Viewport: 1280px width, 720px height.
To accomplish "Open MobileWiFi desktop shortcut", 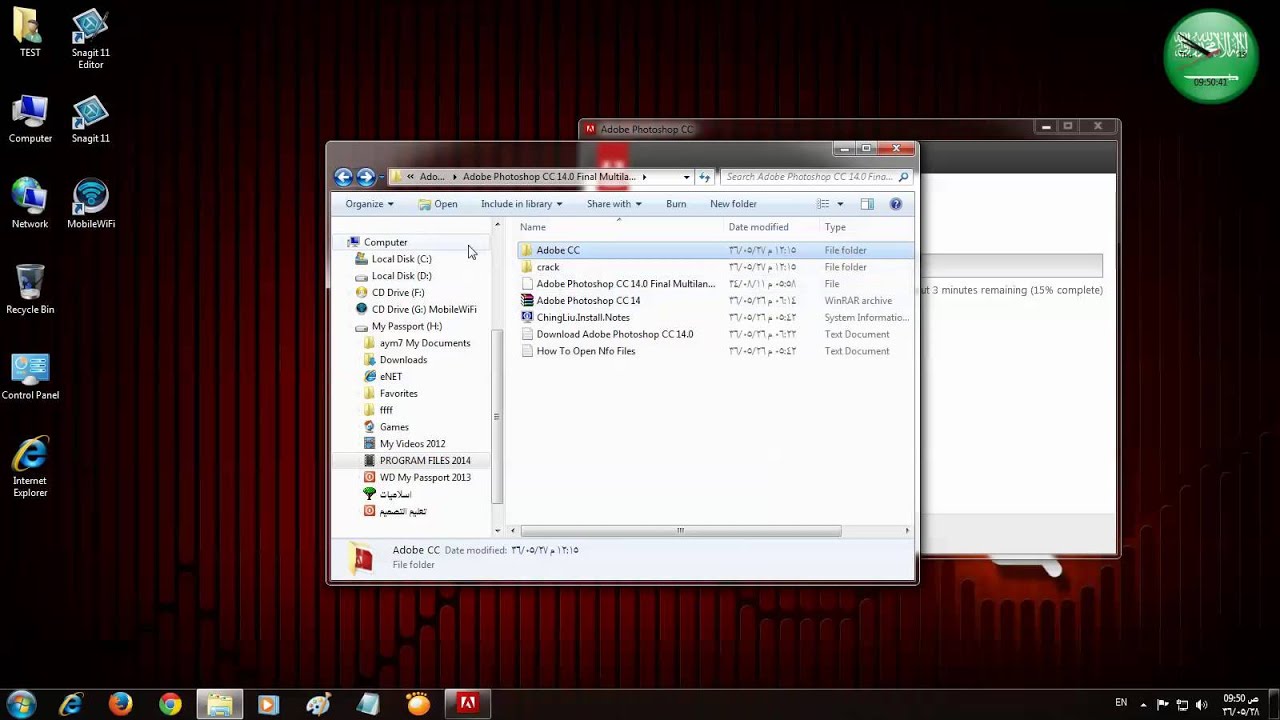I will [91, 204].
